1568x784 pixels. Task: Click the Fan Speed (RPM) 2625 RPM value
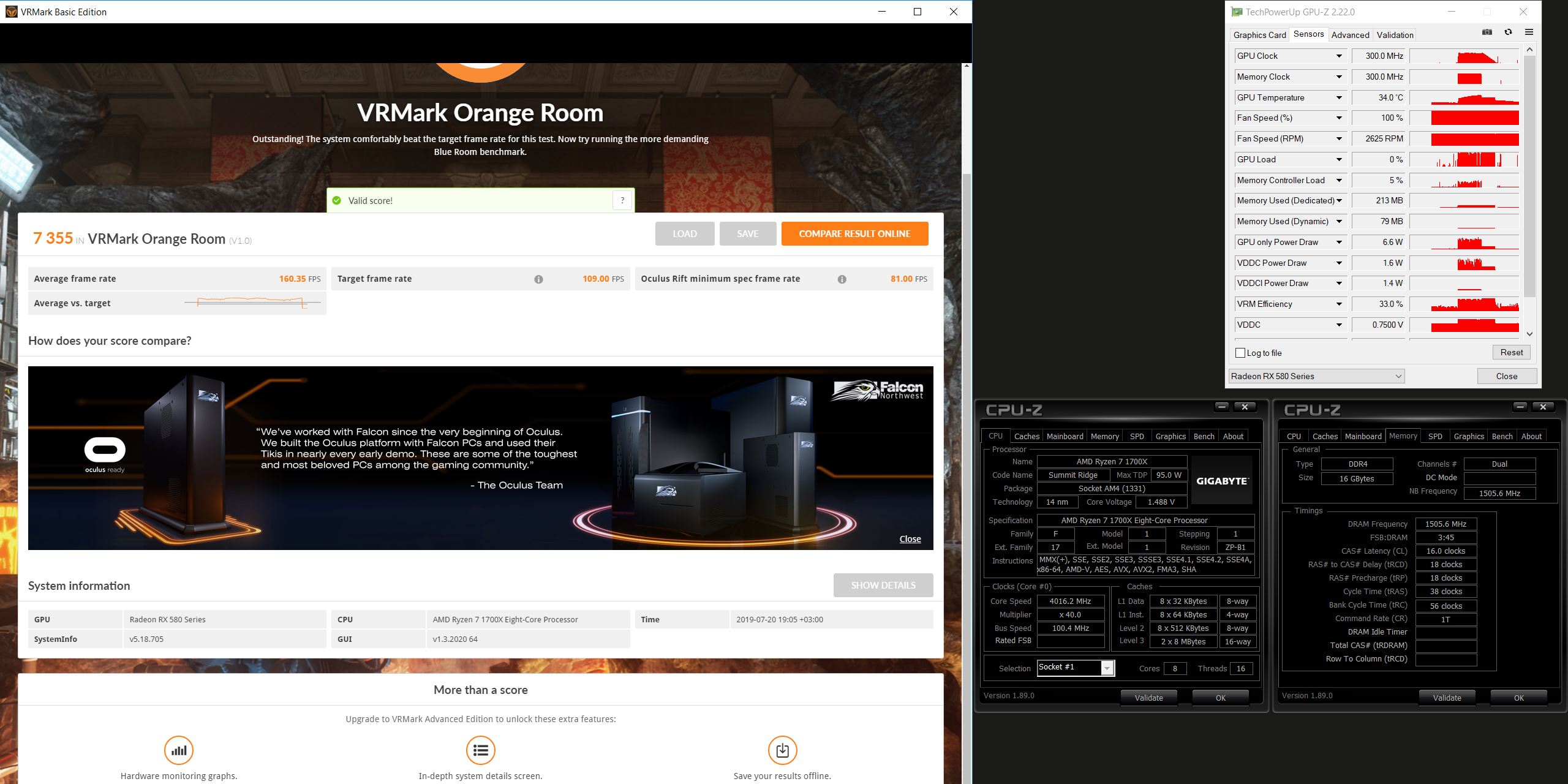point(1378,139)
